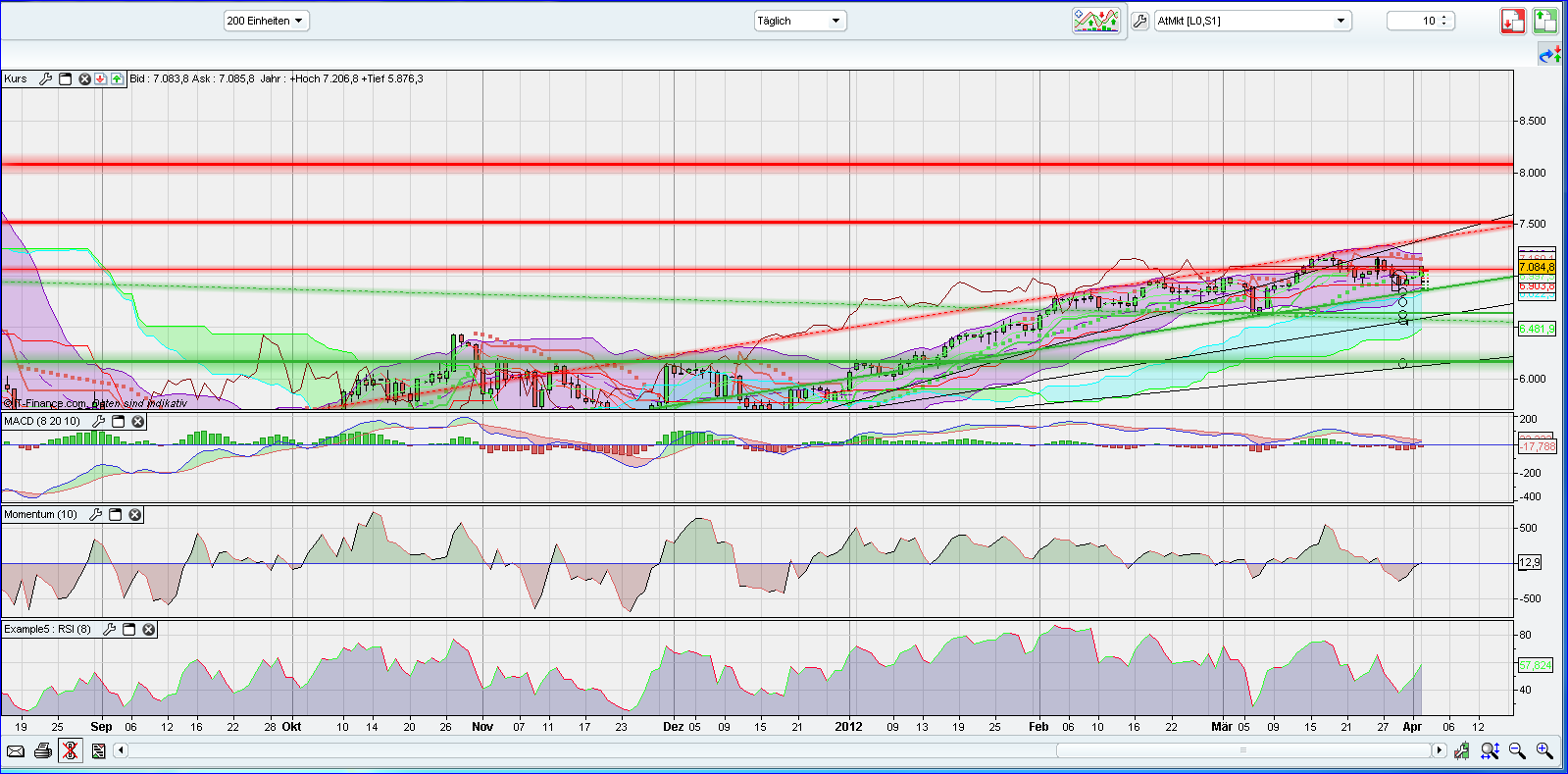Click the chart scrollbar left arrow
Screen dimensions: 1568x774
(121, 750)
